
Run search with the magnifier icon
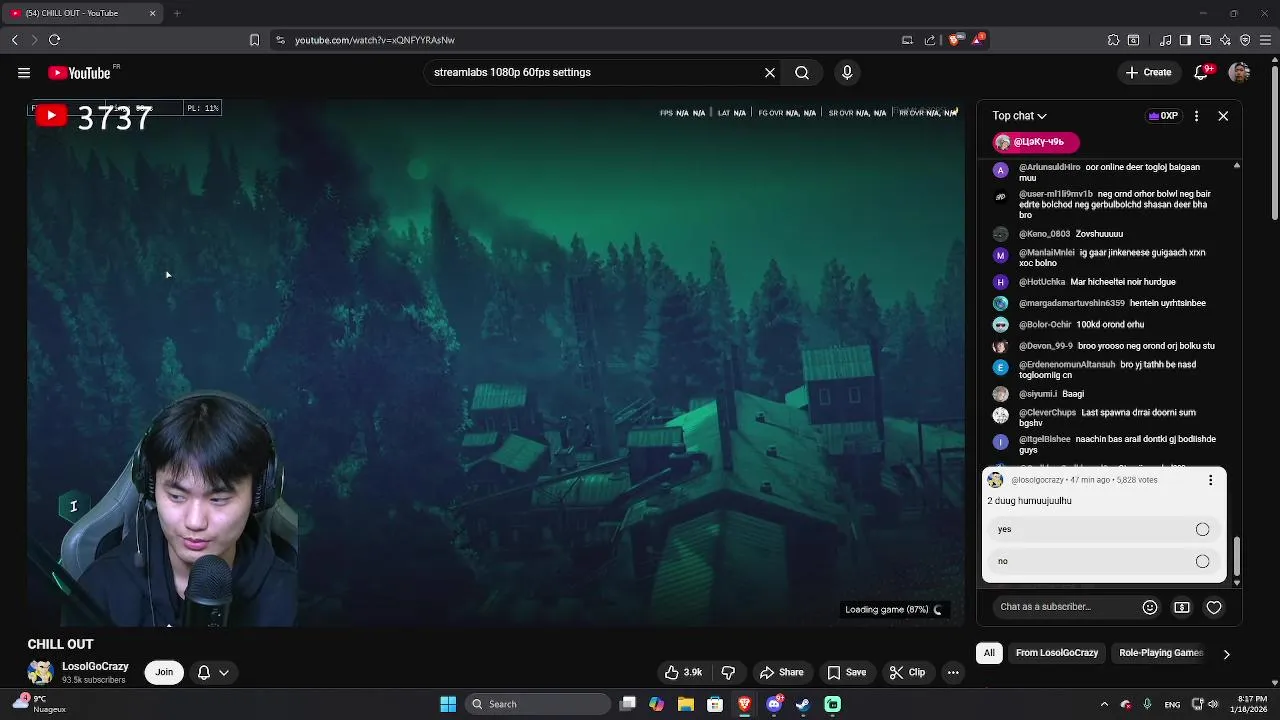(x=802, y=72)
